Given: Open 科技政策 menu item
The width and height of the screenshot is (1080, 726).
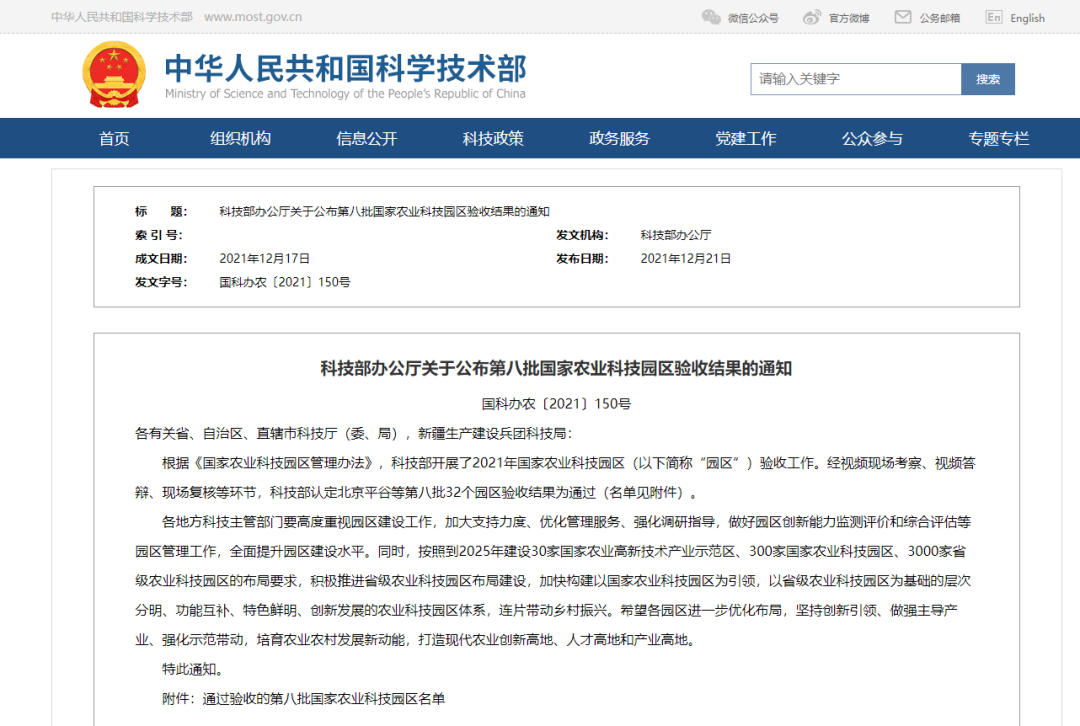Looking at the screenshot, I should (493, 138).
